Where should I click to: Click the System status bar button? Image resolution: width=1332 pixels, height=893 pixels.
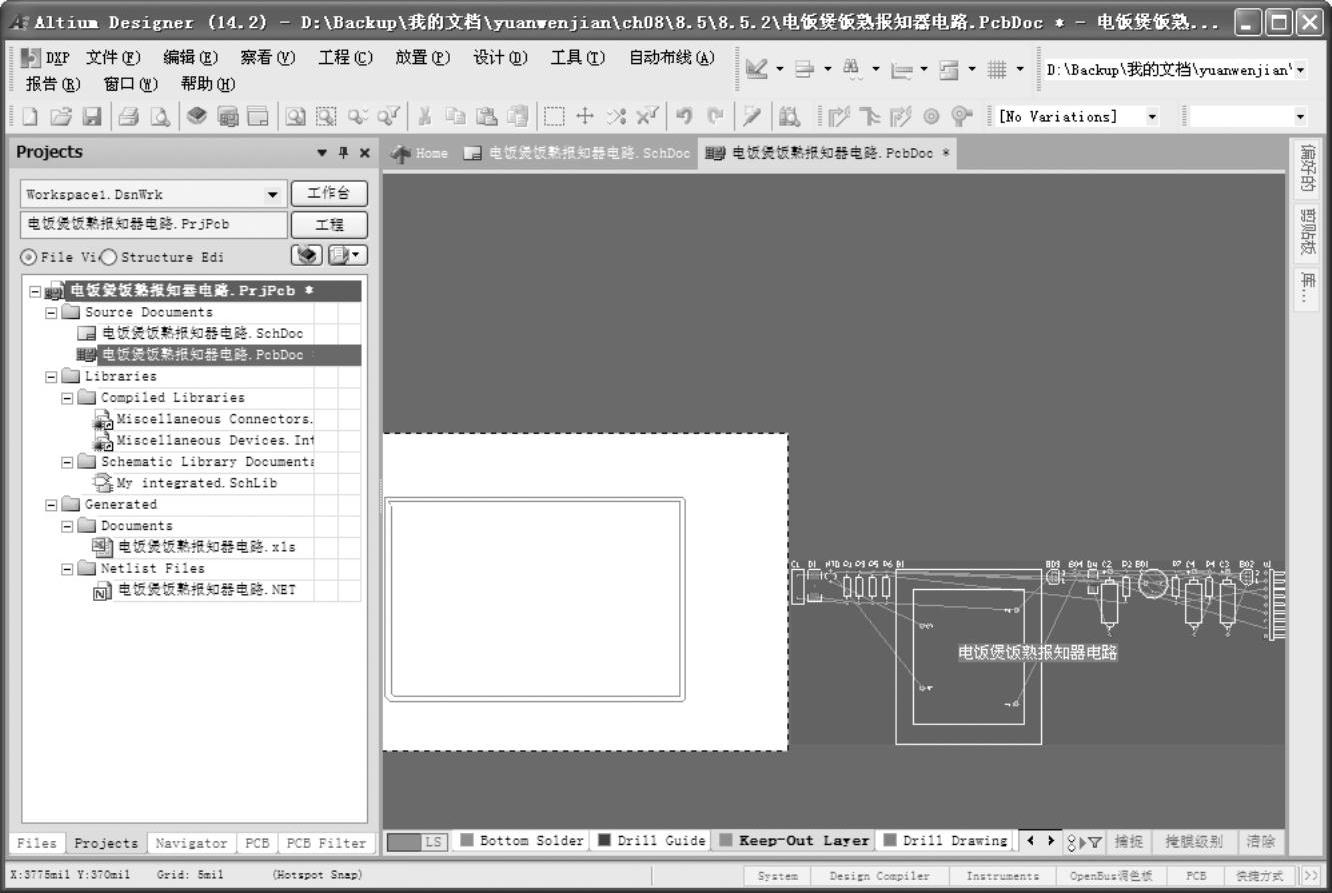click(x=778, y=876)
